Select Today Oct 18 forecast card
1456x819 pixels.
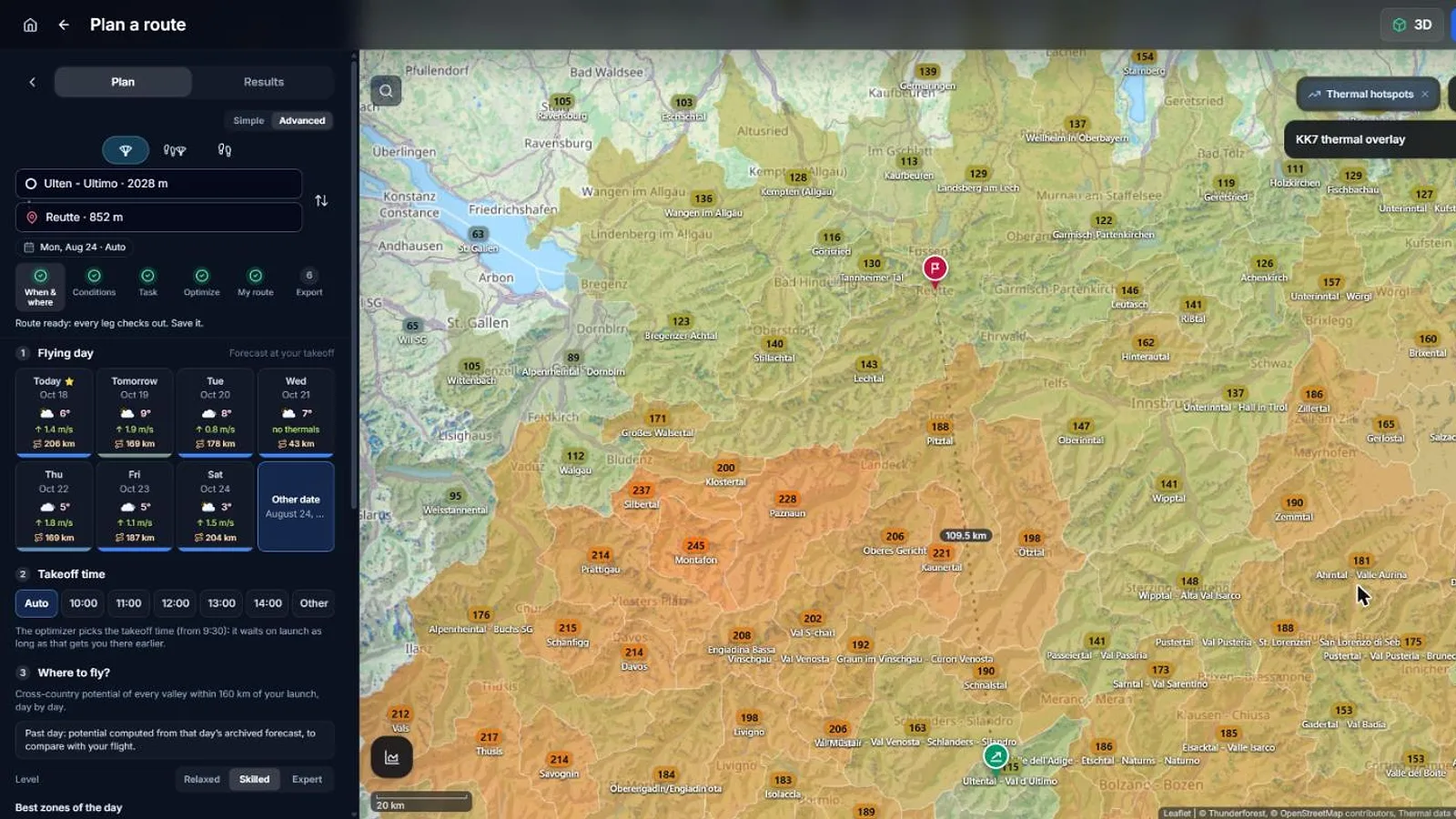click(54, 412)
